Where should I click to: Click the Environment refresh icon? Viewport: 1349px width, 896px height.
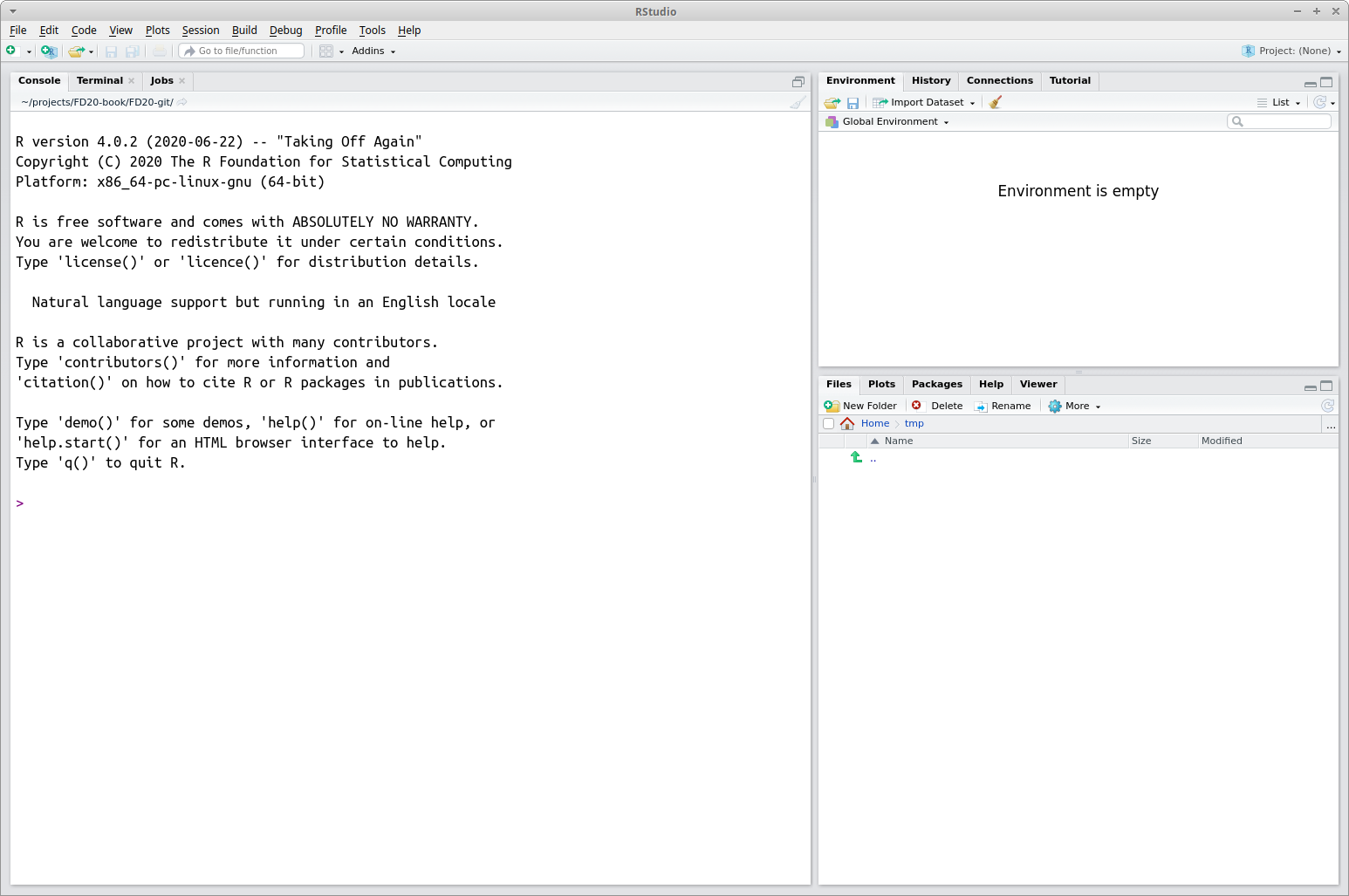tap(1319, 102)
